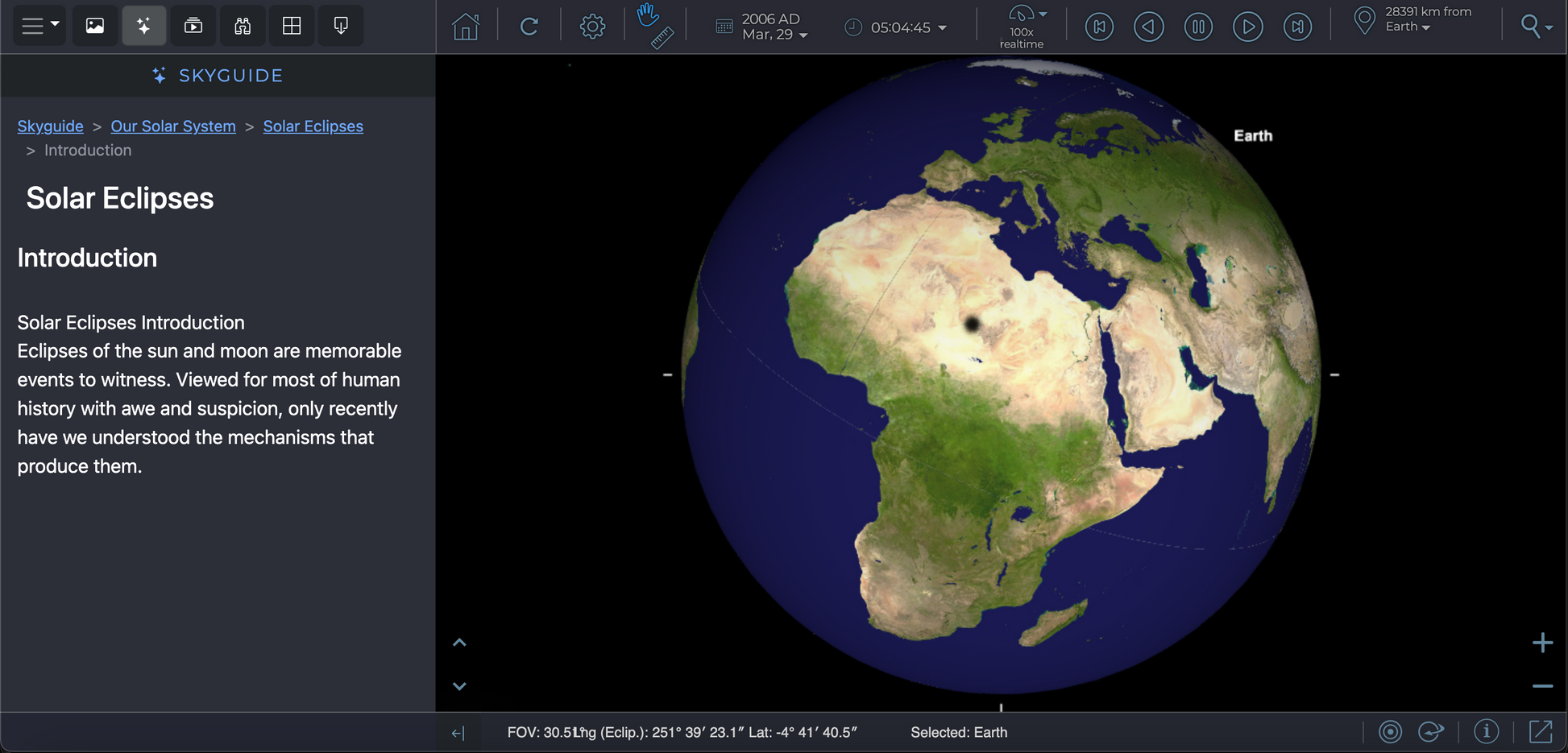Follow the Our Solar System breadcrumb link

click(173, 126)
